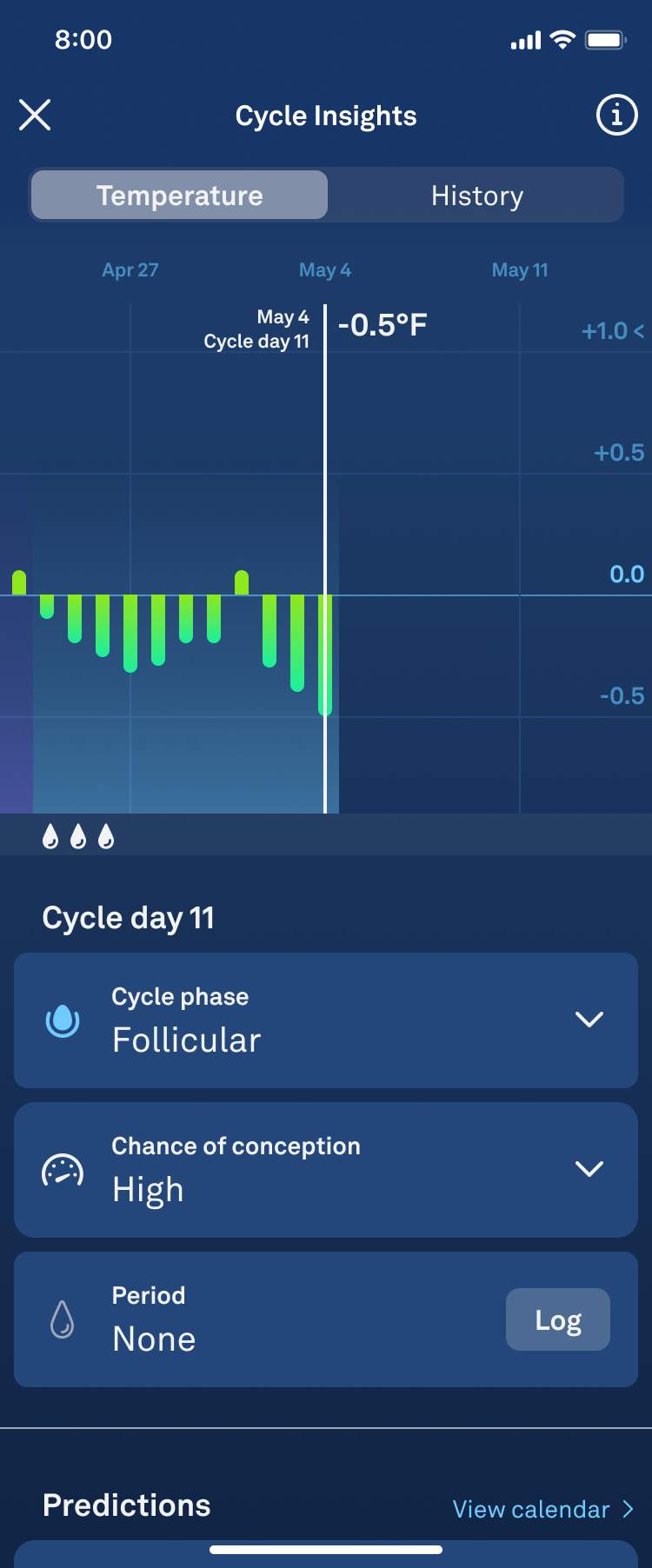Tap the Period droplet outline icon
Image resolution: width=652 pixels, height=1568 pixels.
63,1319
